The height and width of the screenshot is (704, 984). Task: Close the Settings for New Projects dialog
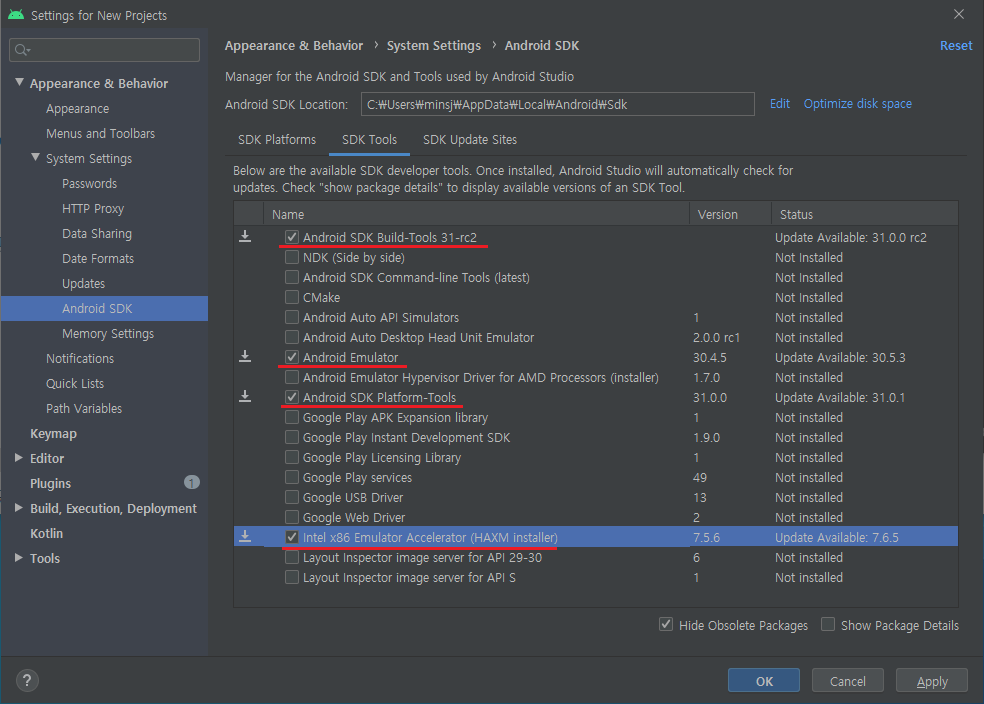click(958, 14)
